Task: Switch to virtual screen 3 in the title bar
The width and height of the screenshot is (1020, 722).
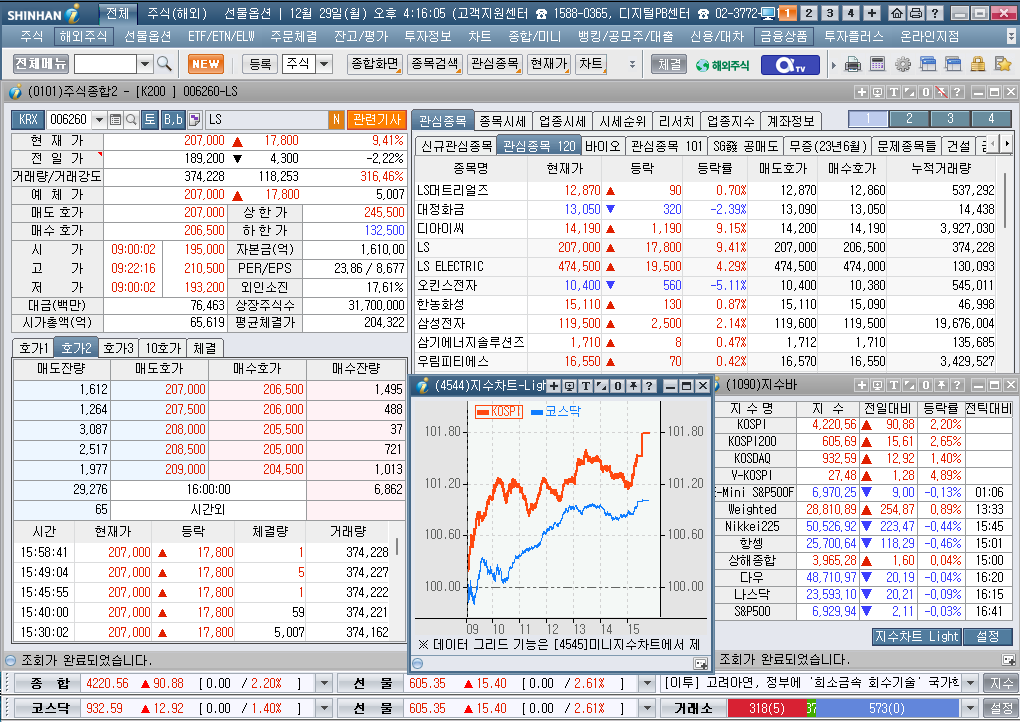Action: [830, 13]
